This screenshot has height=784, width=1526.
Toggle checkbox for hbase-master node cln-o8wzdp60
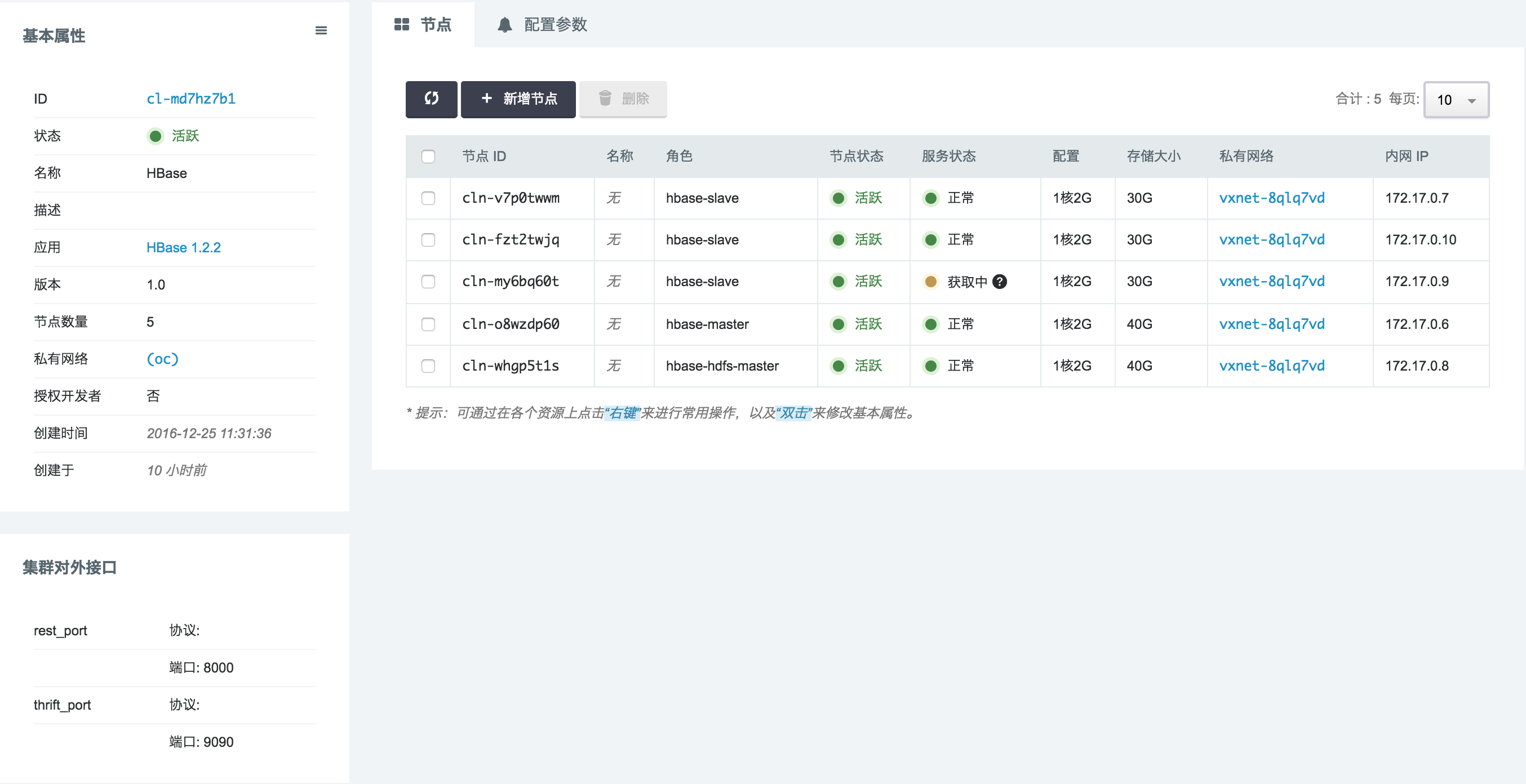coord(428,324)
